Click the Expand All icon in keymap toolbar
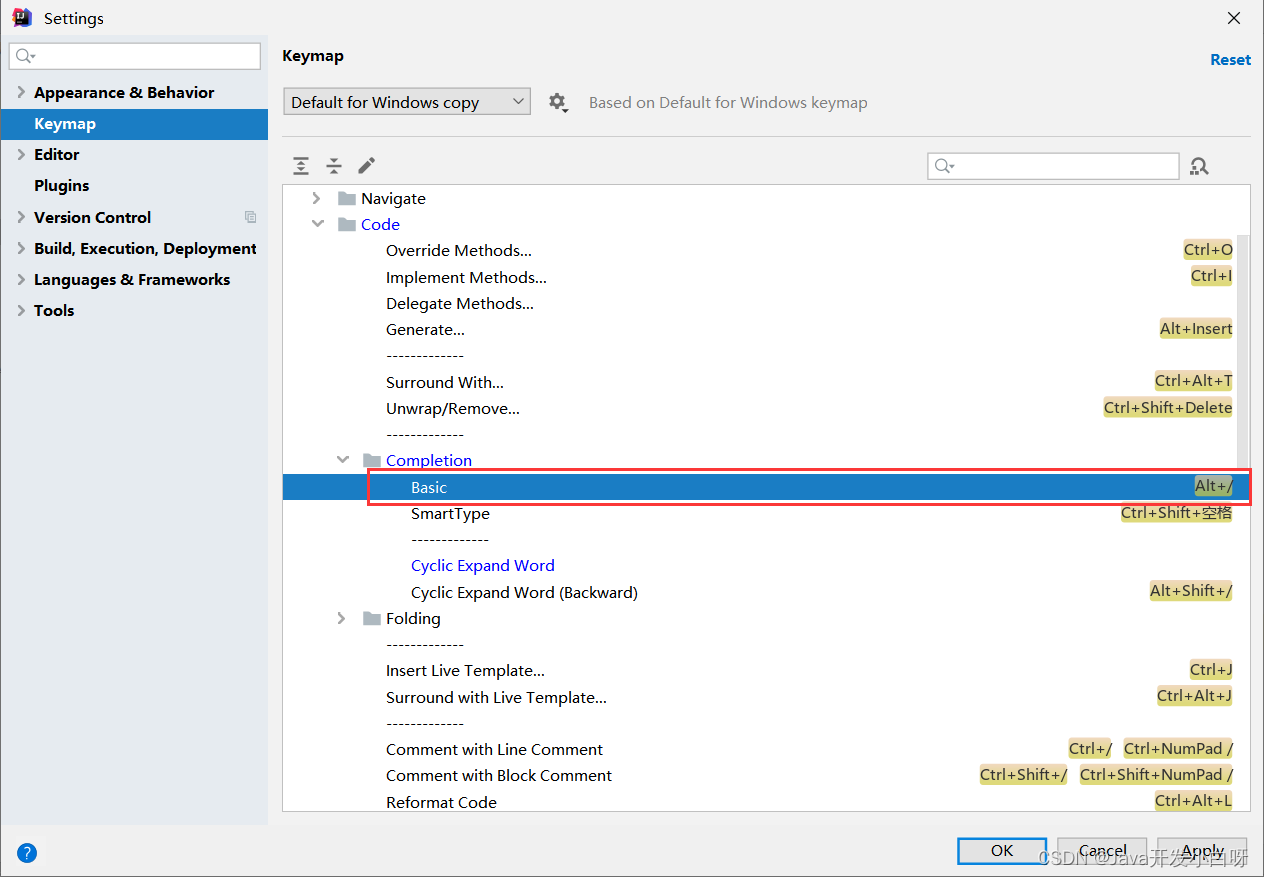This screenshot has width=1264, height=877. (301, 166)
